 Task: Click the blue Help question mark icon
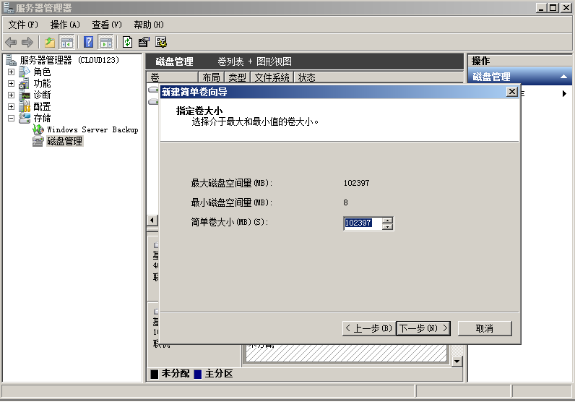tap(89, 42)
